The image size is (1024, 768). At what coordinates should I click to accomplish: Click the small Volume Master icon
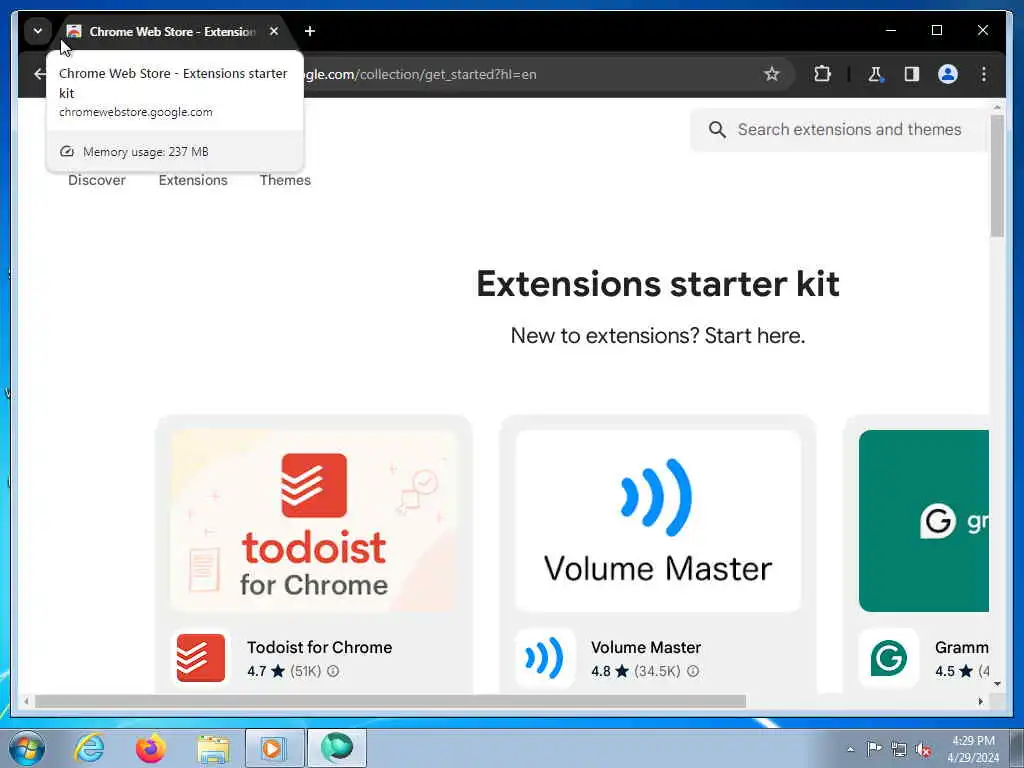pos(545,658)
